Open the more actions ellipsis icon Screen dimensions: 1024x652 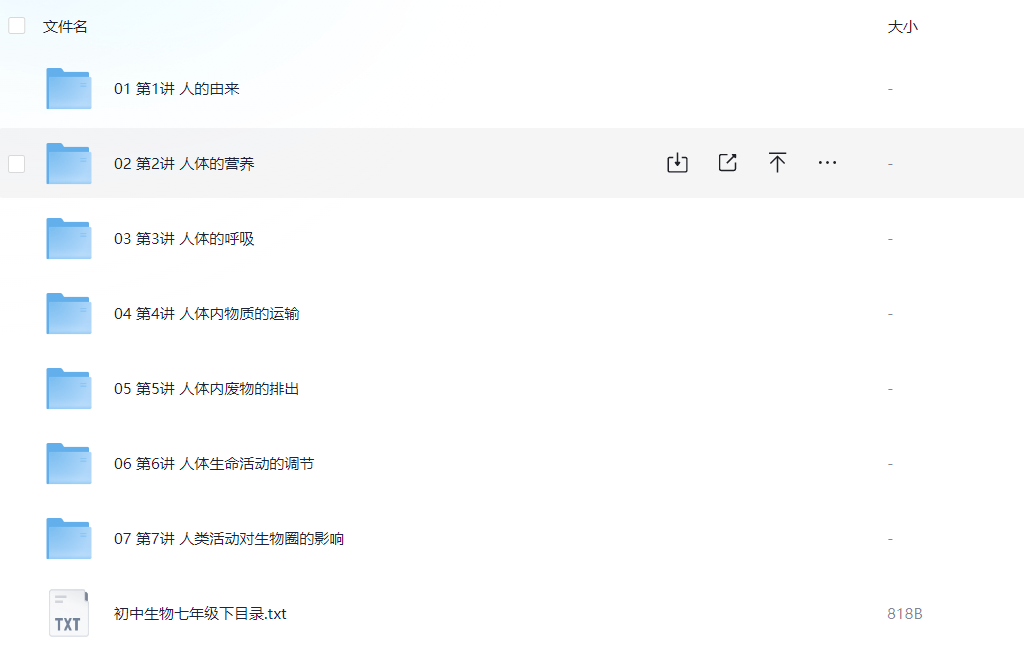827,162
